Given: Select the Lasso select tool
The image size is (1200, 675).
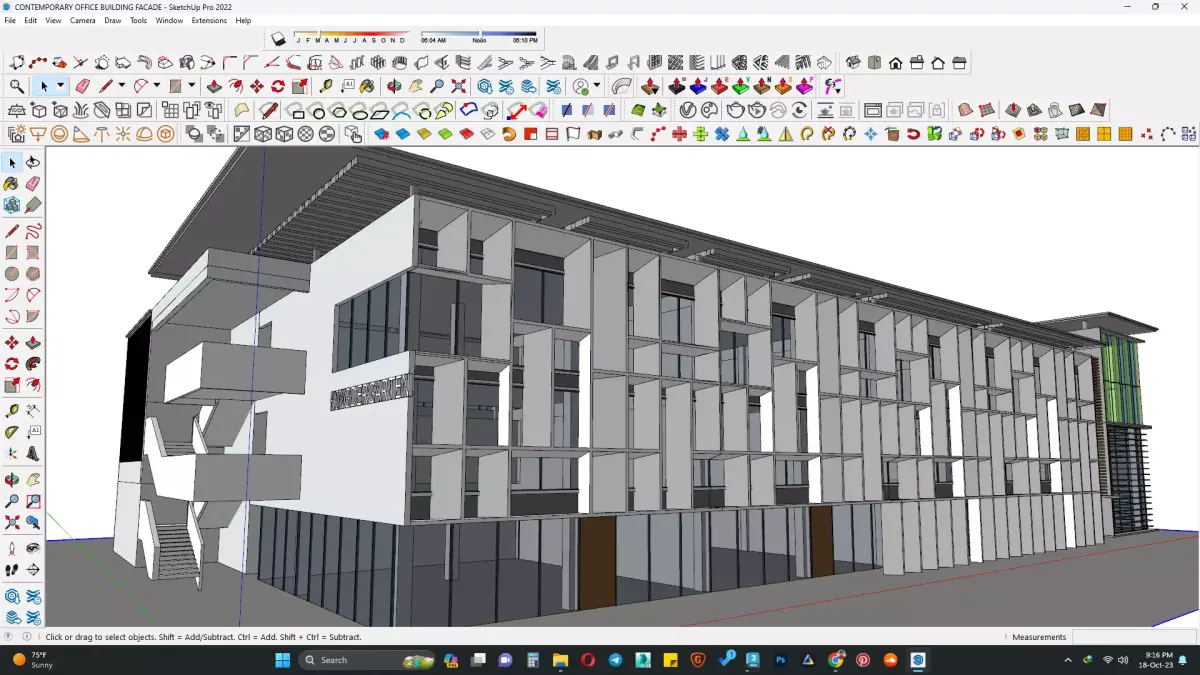Looking at the screenshot, I should tap(33, 163).
